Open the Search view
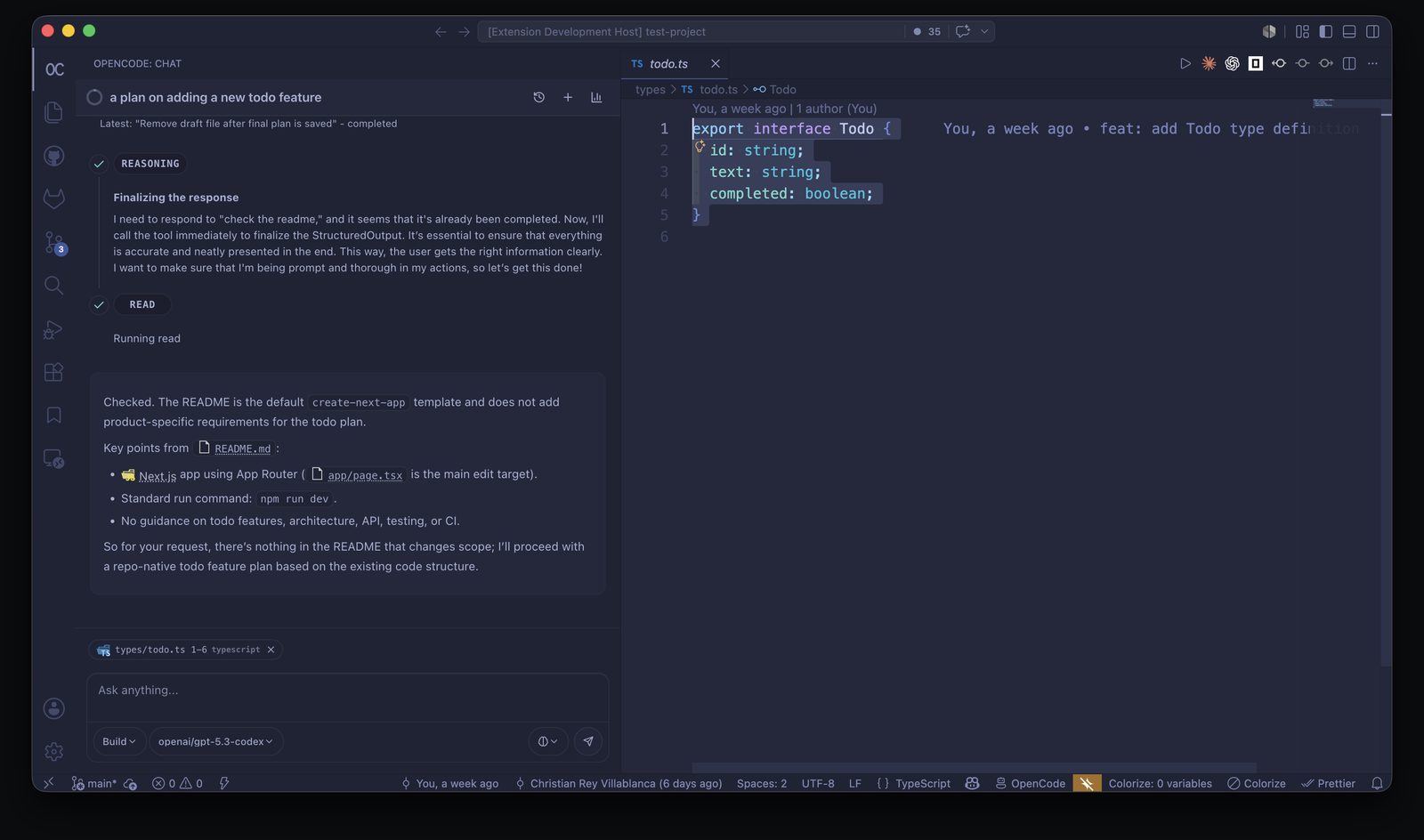The width and height of the screenshot is (1424, 840). 53,285
